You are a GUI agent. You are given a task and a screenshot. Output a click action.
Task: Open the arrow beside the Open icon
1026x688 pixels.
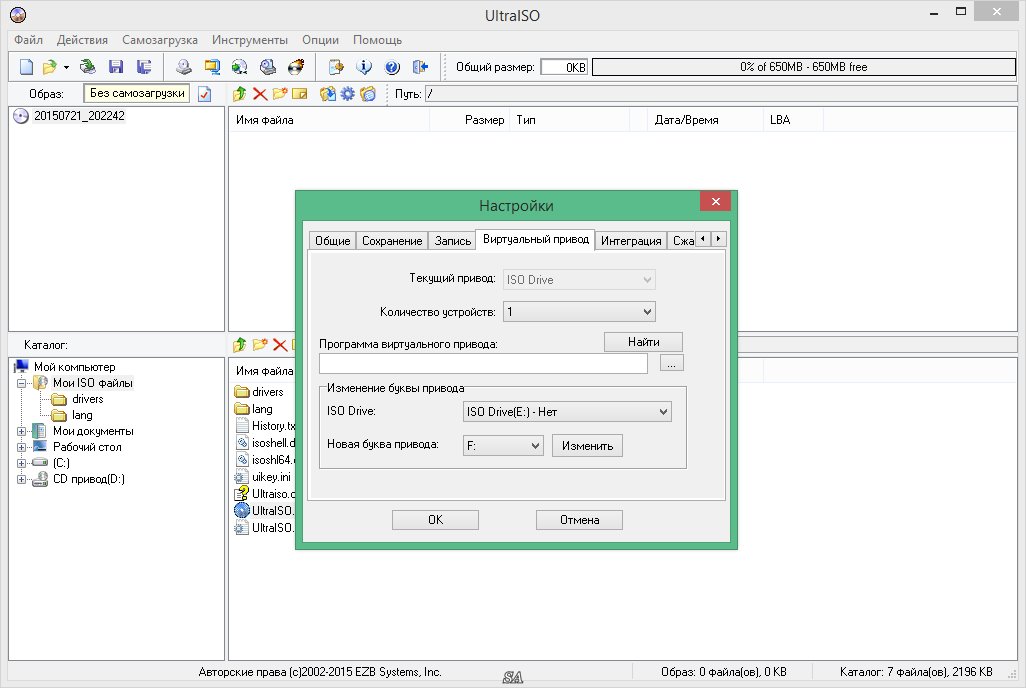66,67
